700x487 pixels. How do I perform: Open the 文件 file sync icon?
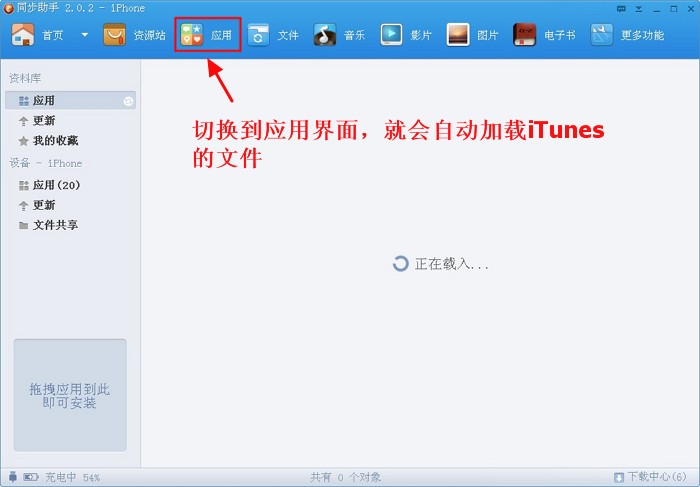(x=258, y=35)
